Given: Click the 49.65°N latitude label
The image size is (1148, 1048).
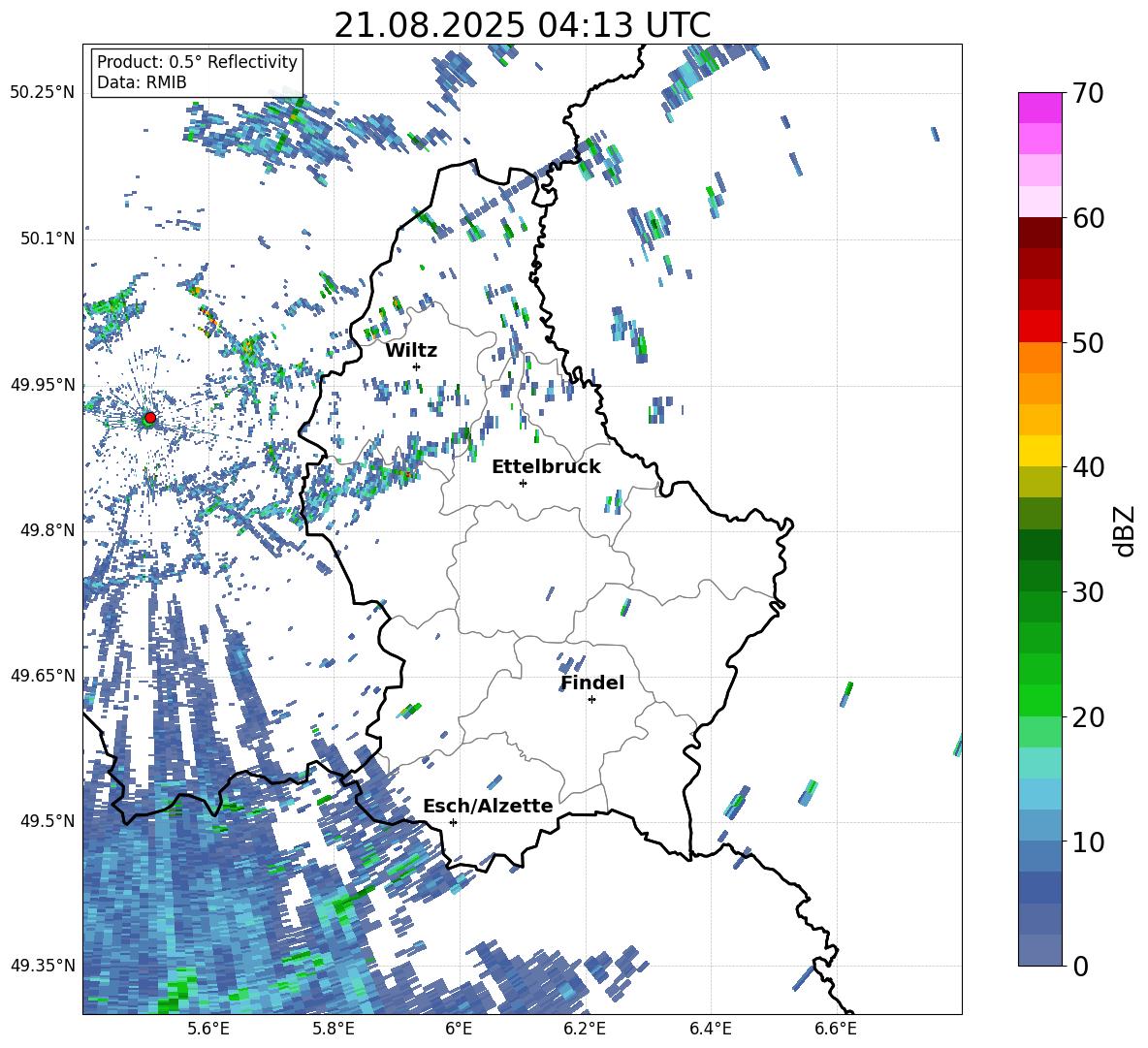Looking at the screenshot, I should click(43, 675).
